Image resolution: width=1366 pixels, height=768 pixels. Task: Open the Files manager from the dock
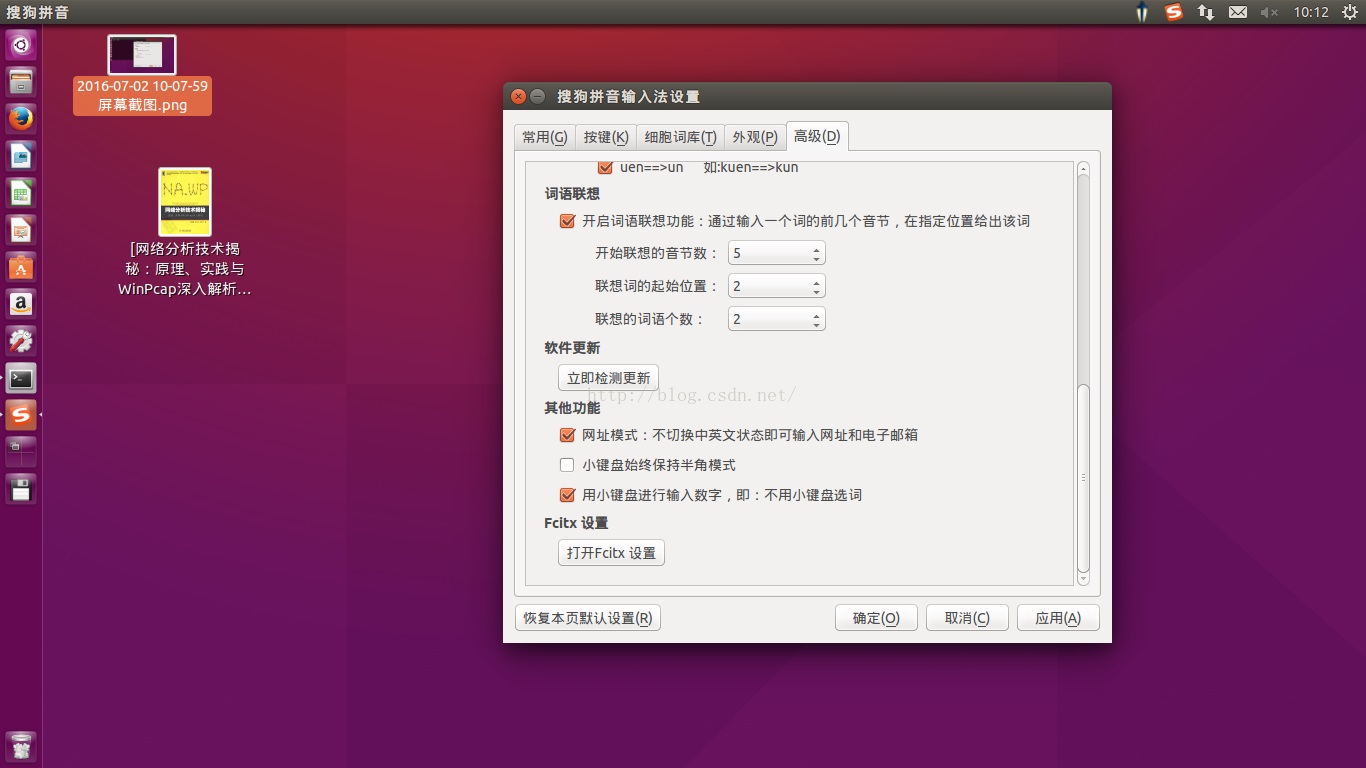pos(21,81)
